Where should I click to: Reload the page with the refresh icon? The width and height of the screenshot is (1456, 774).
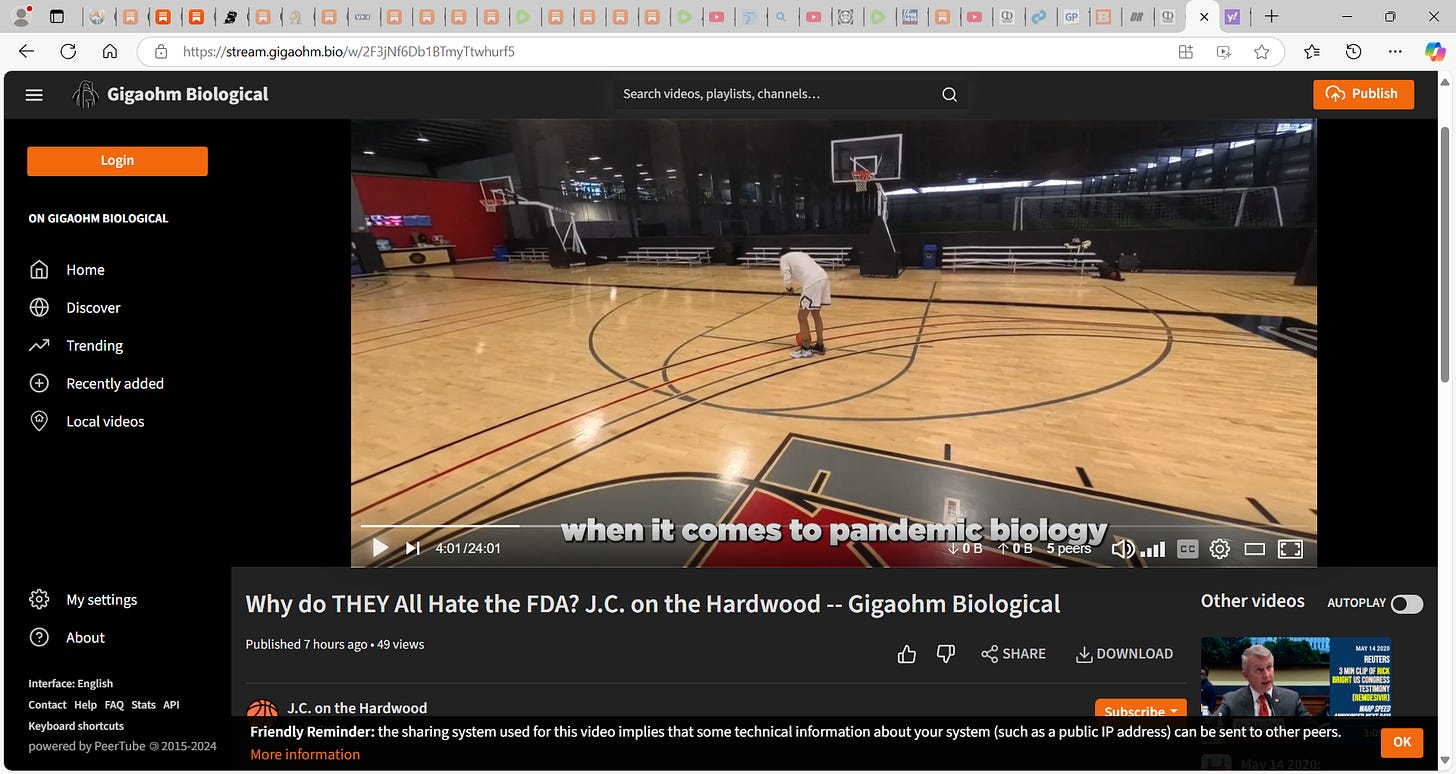click(68, 52)
